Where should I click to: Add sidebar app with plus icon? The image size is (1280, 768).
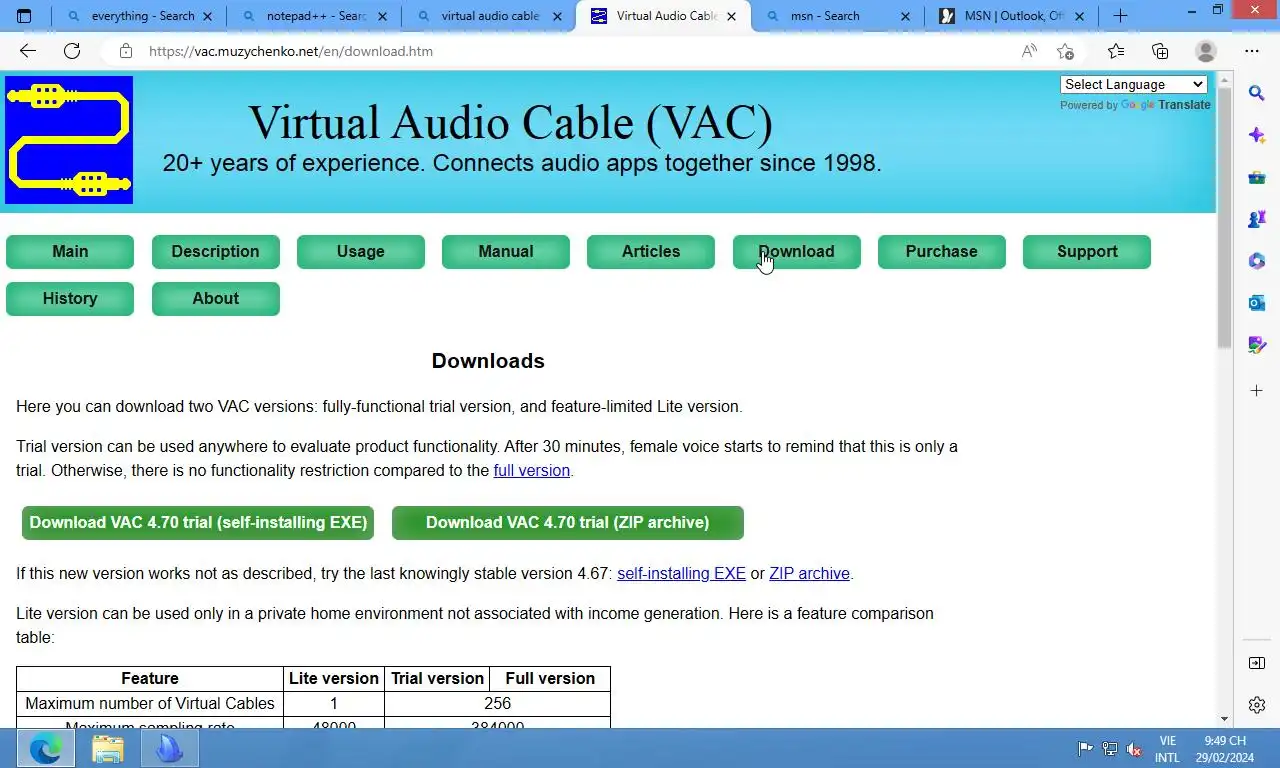1257,390
